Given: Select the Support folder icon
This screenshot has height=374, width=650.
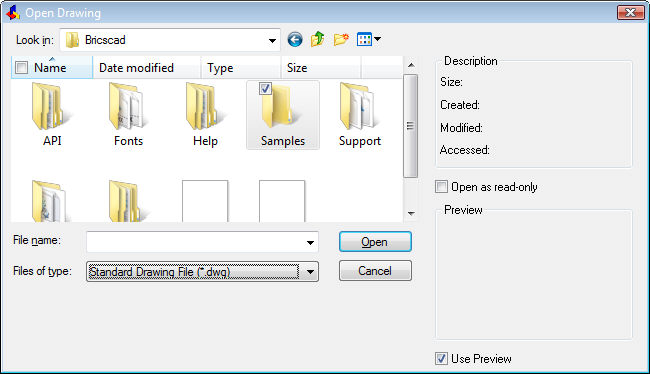Looking at the screenshot, I should point(359,107).
